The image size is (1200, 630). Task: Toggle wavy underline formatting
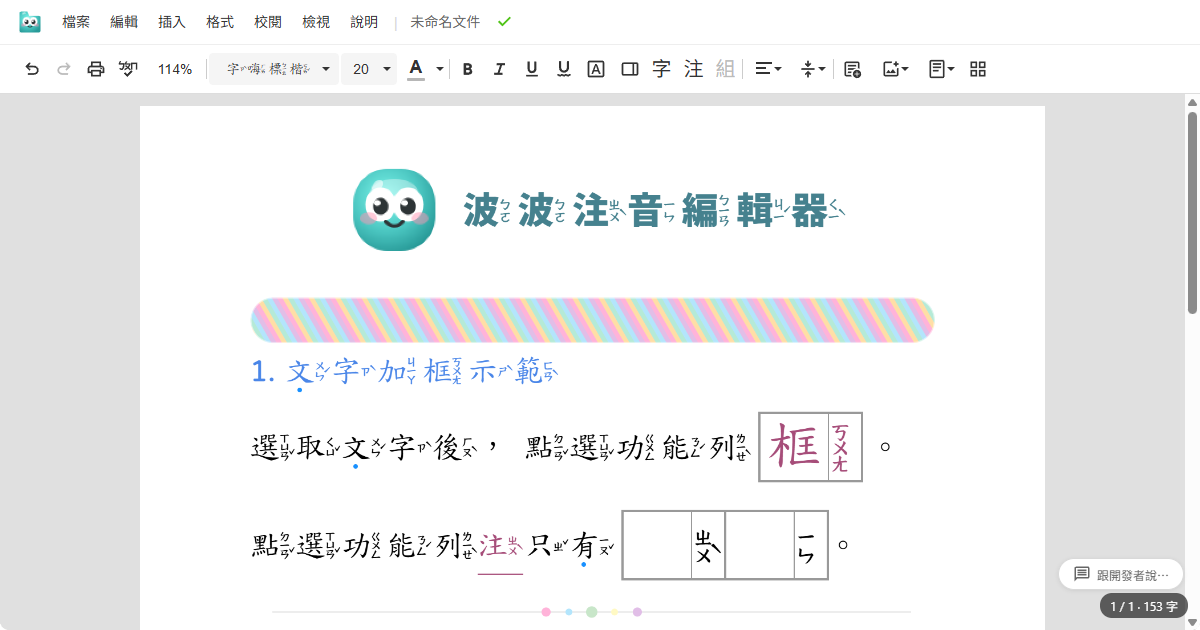pos(563,69)
